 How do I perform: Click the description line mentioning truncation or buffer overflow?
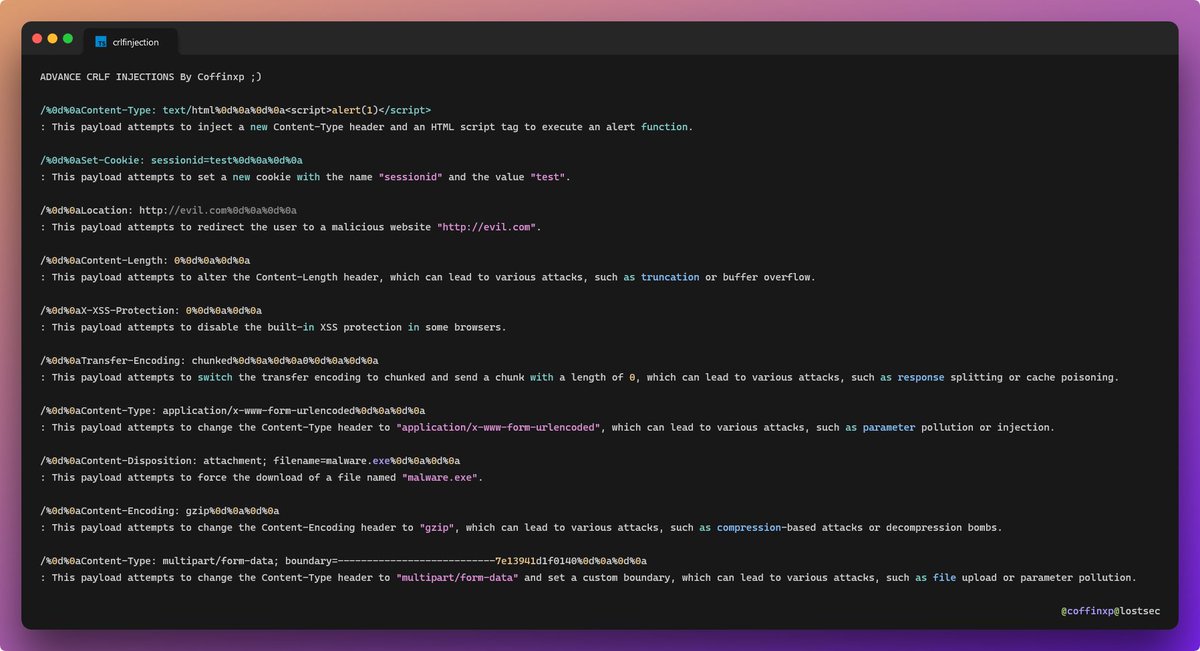click(428, 277)
